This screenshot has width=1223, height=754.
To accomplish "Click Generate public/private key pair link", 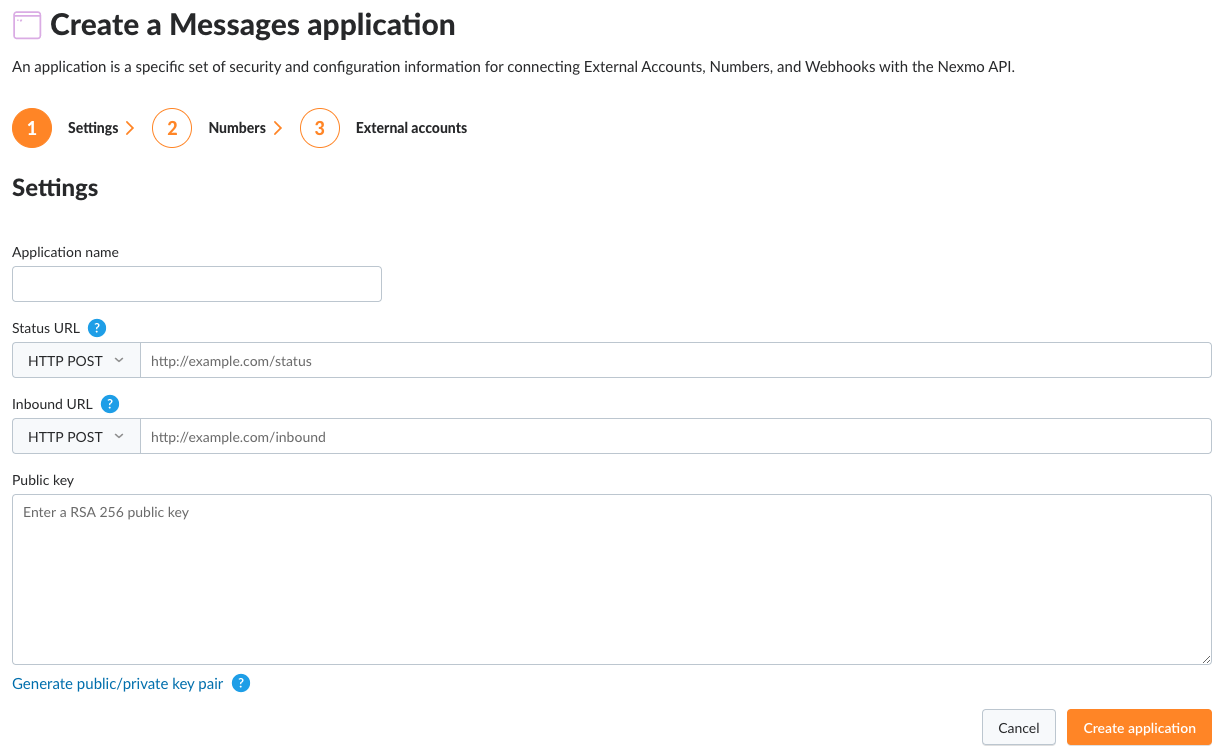I will coord(118,684).
